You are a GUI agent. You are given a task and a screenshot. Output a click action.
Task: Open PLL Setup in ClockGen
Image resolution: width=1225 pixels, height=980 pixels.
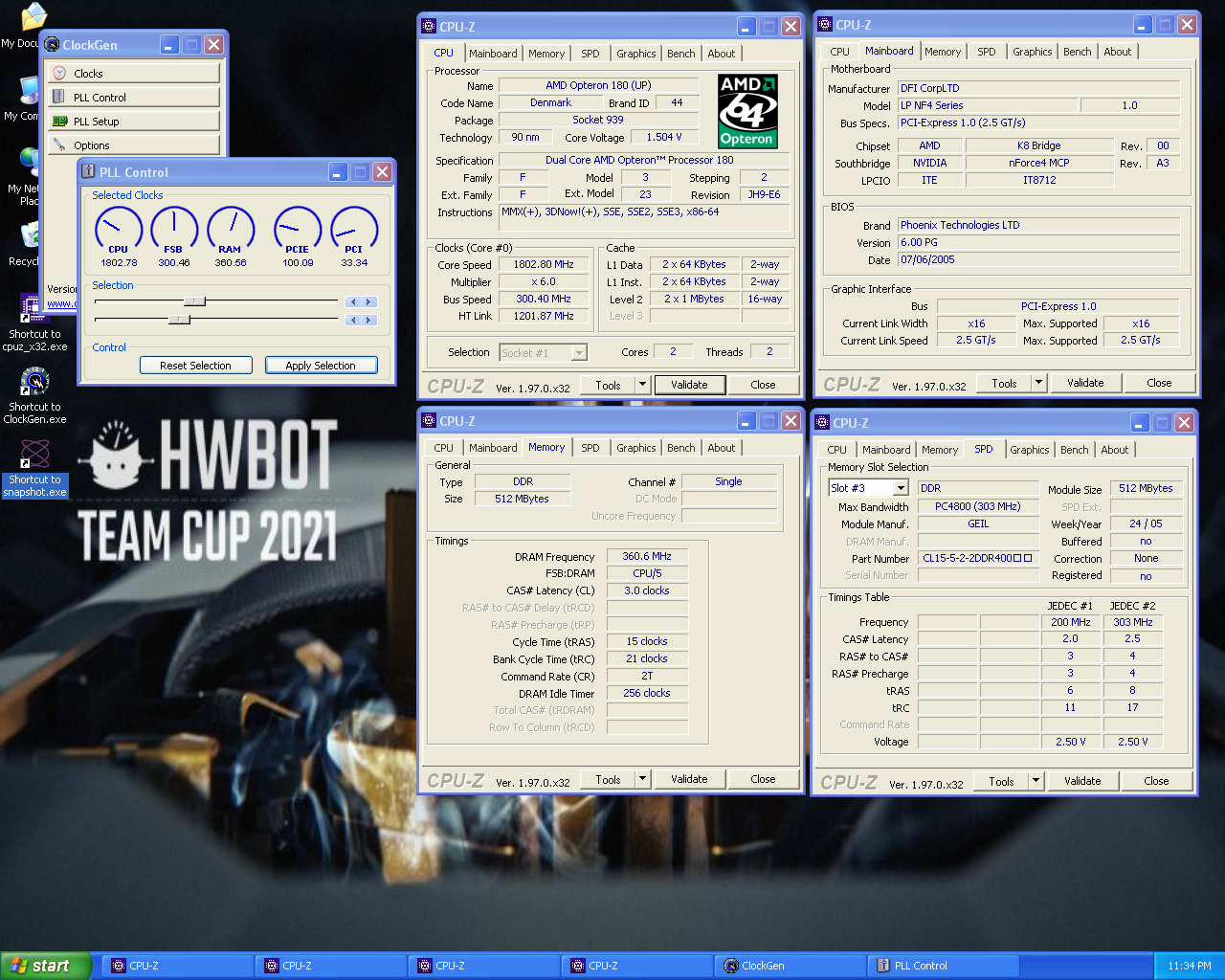134,121
